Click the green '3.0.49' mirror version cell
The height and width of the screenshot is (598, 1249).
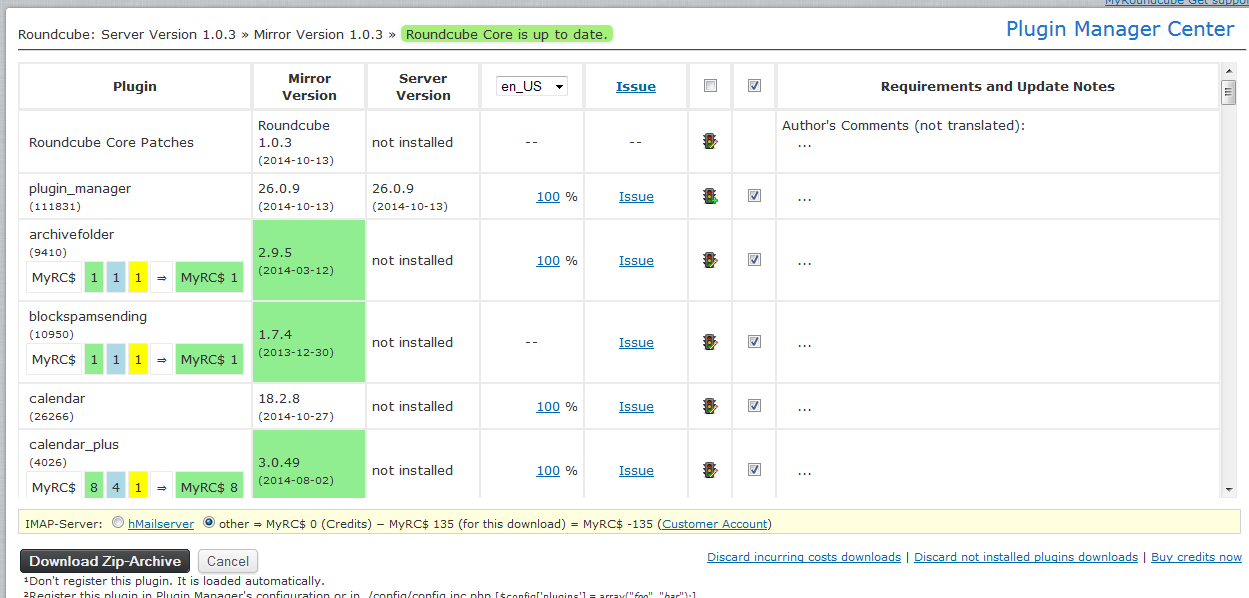[309, 464]
